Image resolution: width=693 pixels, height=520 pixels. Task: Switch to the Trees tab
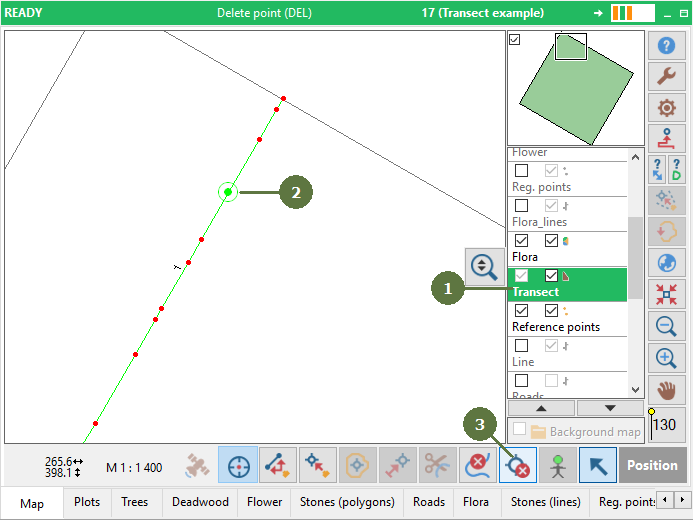coord(134,502)
